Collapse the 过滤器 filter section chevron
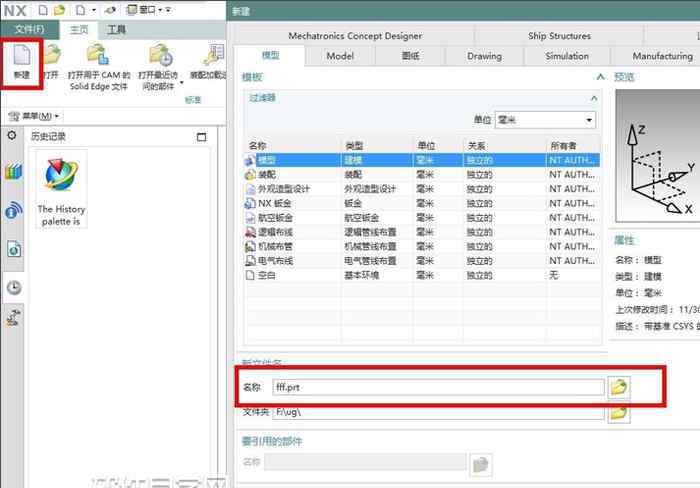Screen dimensions: 700x488 pos(593,98)
